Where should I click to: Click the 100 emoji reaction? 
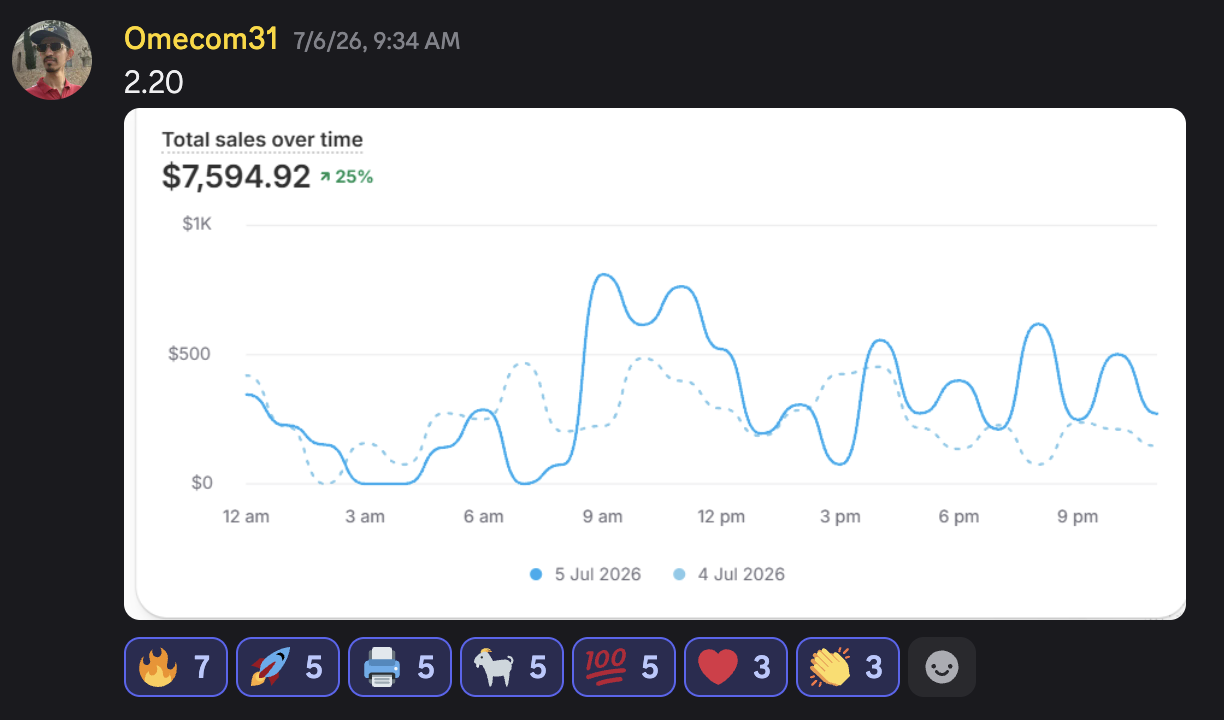coord(624,667)
